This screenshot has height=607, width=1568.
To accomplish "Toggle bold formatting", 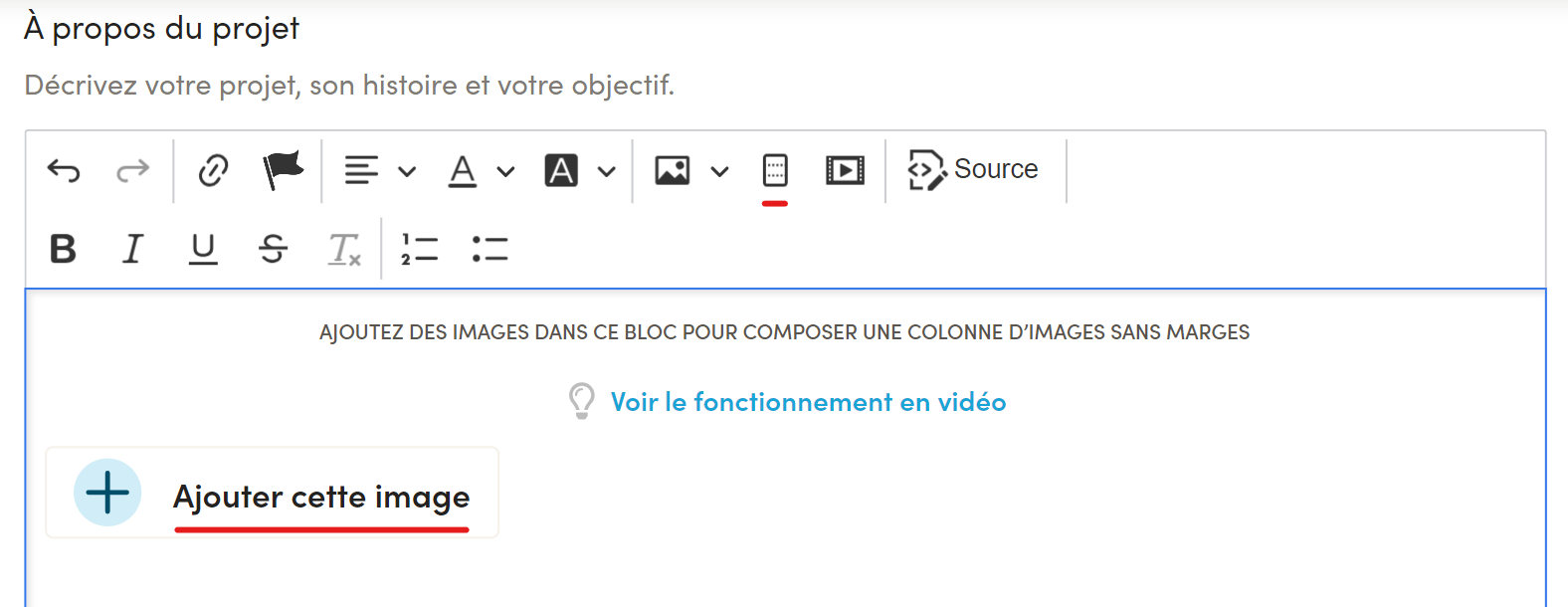I will pyautogui.click(x=64, y=249).
